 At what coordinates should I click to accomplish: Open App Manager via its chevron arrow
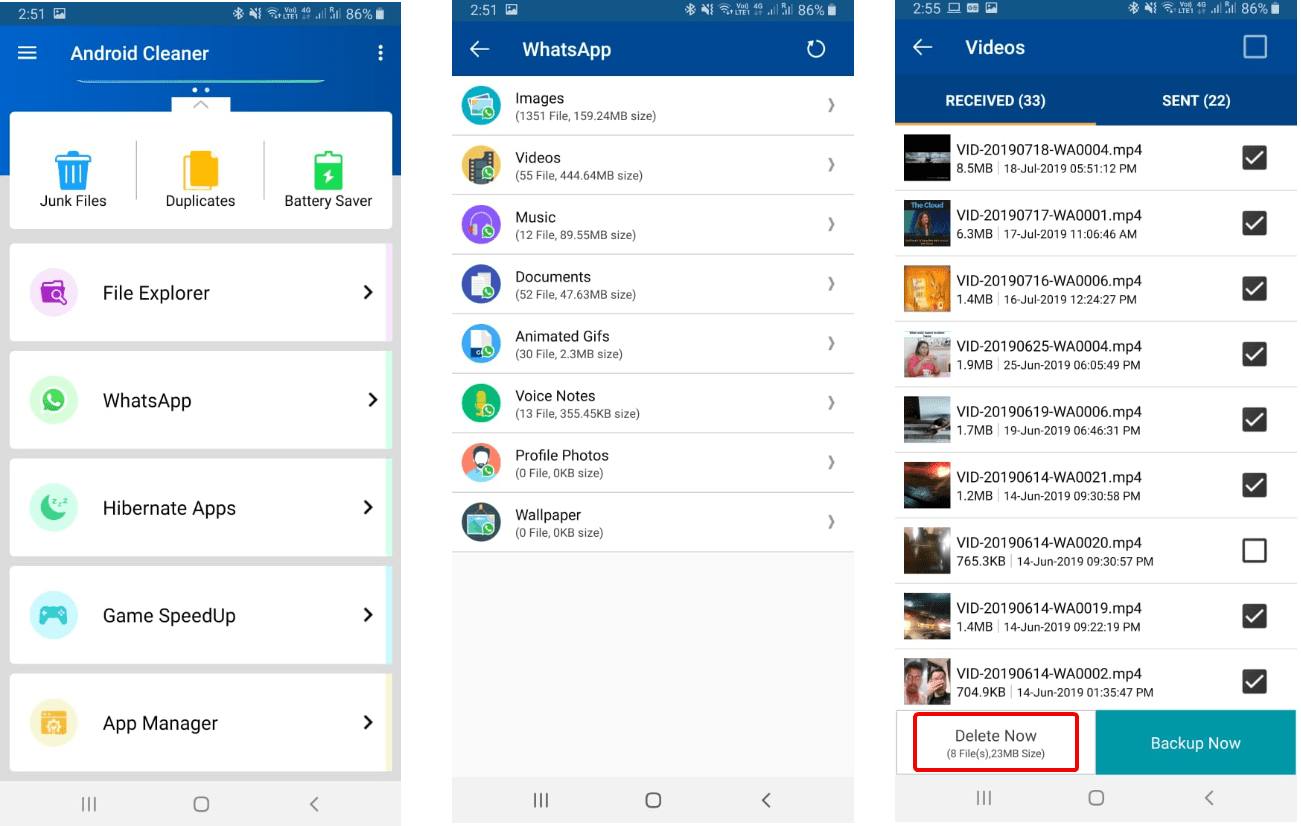368,722
